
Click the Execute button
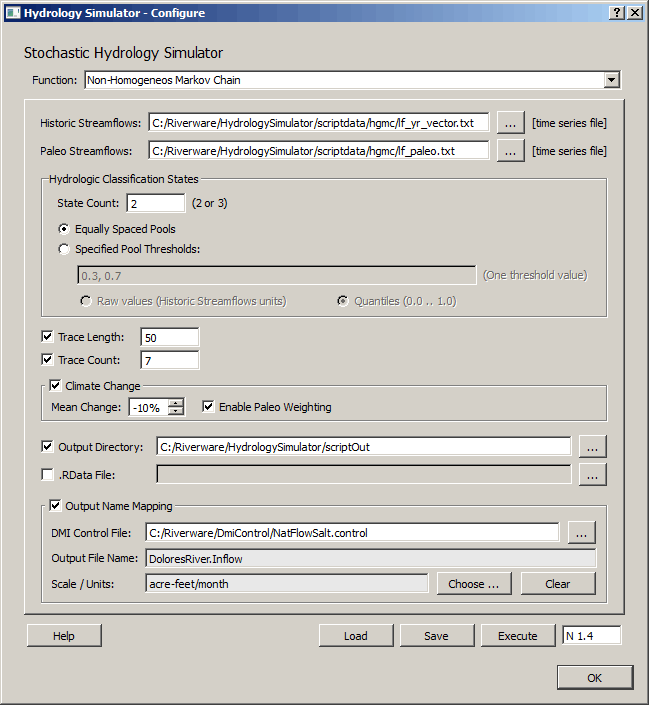click(518, 636)
